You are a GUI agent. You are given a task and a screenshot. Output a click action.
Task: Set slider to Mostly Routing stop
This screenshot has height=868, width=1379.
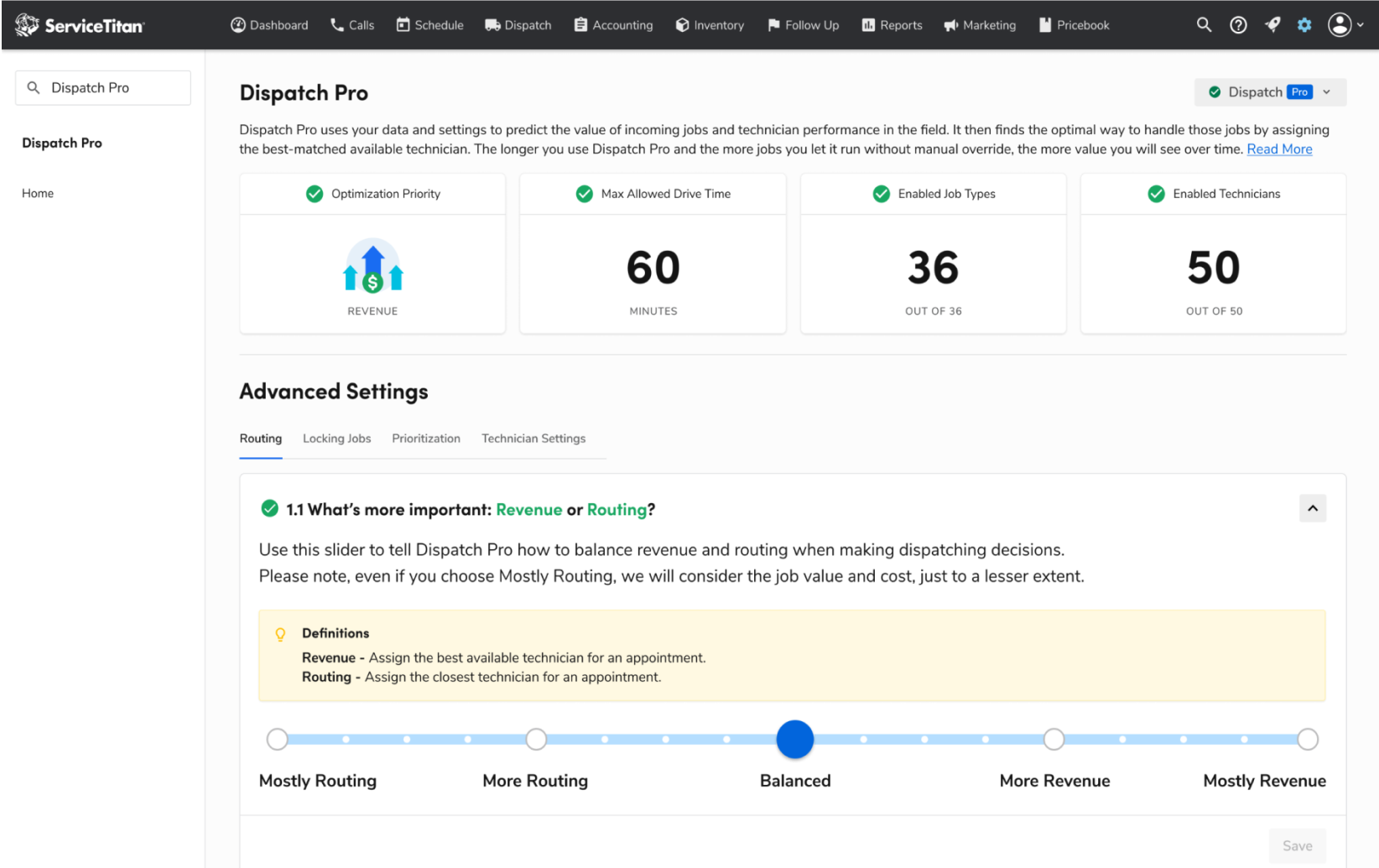click(278, 739)
